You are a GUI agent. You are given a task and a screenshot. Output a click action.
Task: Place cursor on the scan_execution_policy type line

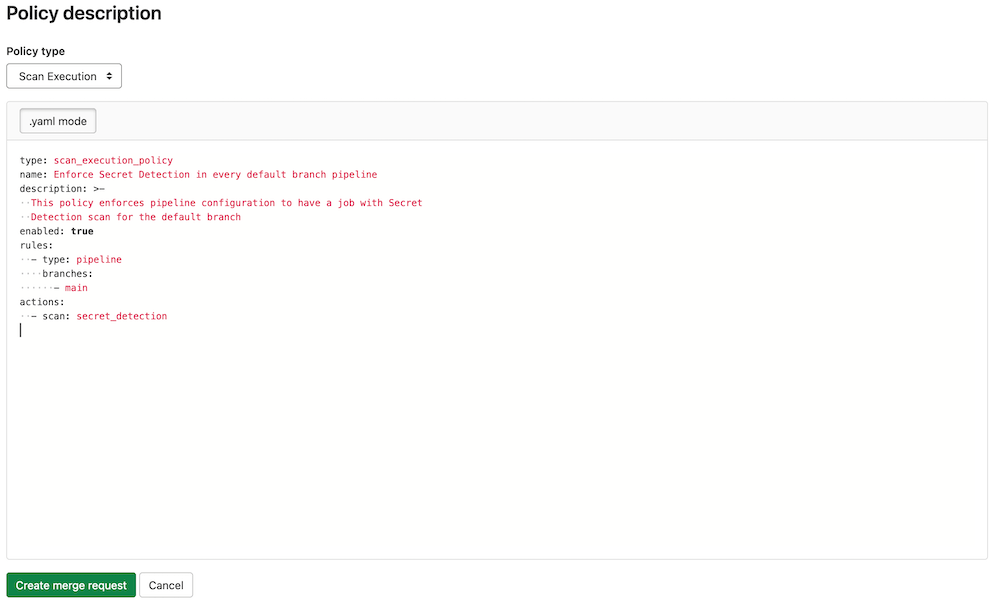(112, 160)
